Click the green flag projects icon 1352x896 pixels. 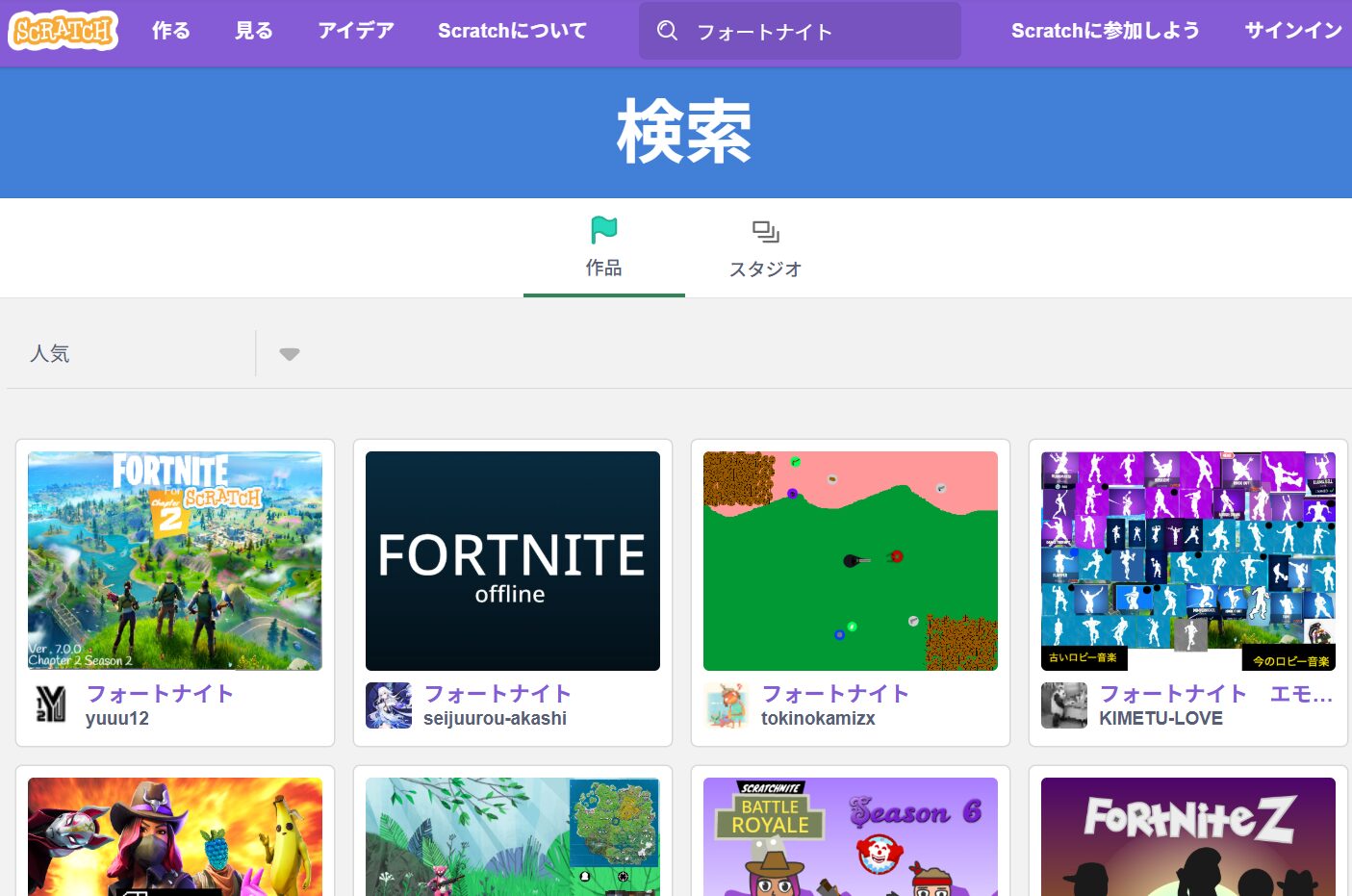603,230
